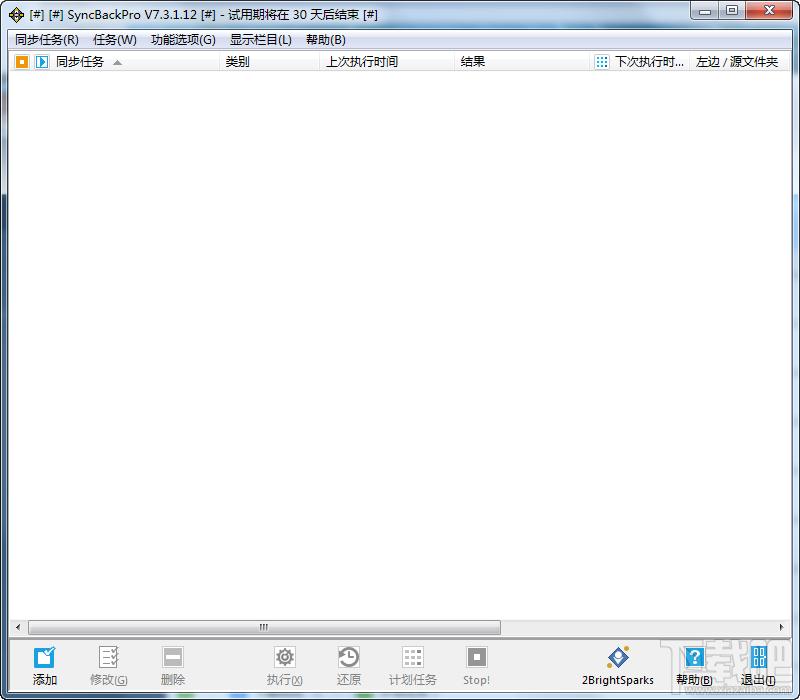Viewport: 800px width, 700px height.
Task: Close the SyncBackPro window
Action: (x=769, y=11)
